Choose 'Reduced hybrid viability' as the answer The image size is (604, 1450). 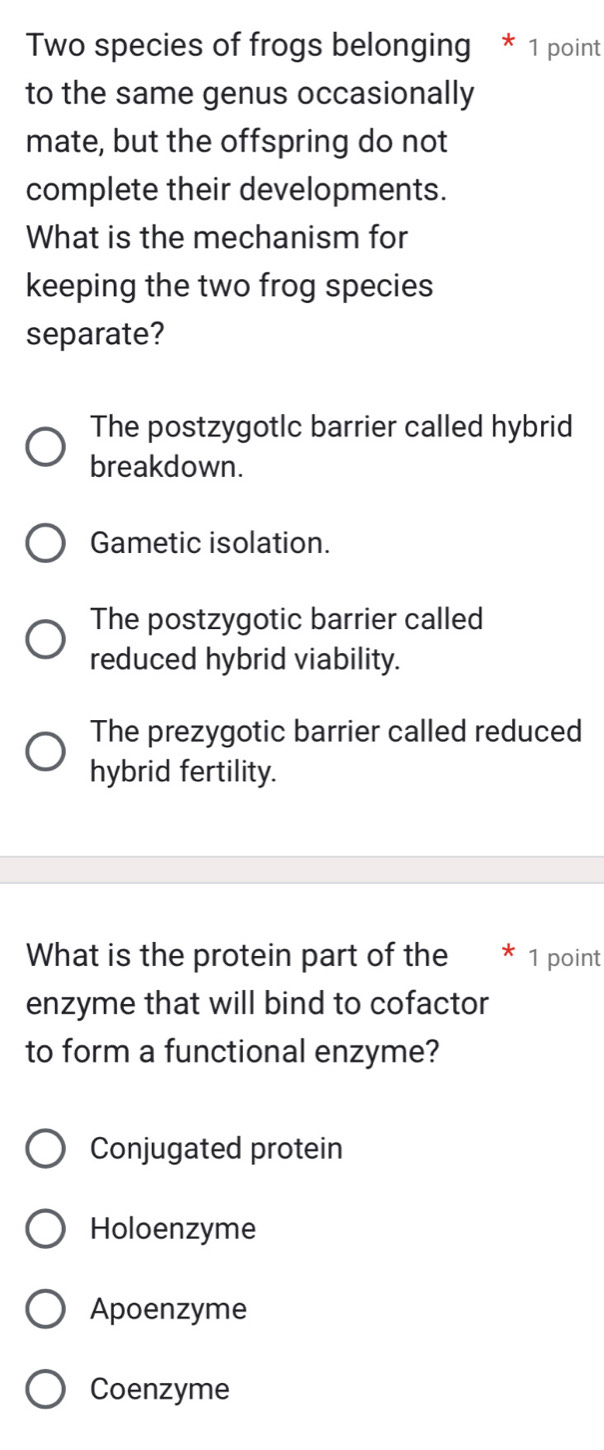point(43,638)
